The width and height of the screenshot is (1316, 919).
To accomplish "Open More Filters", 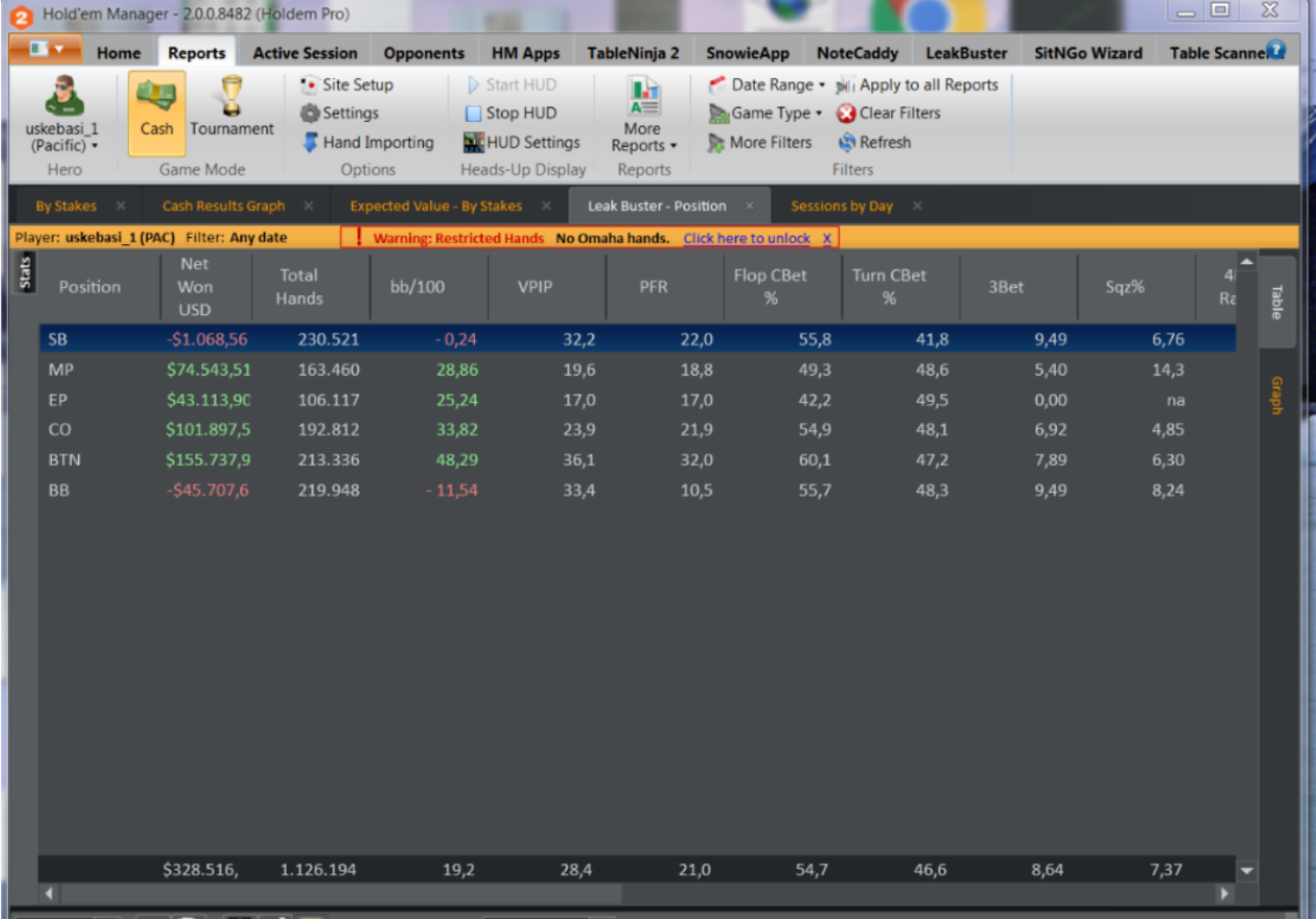I will (760, 142).
